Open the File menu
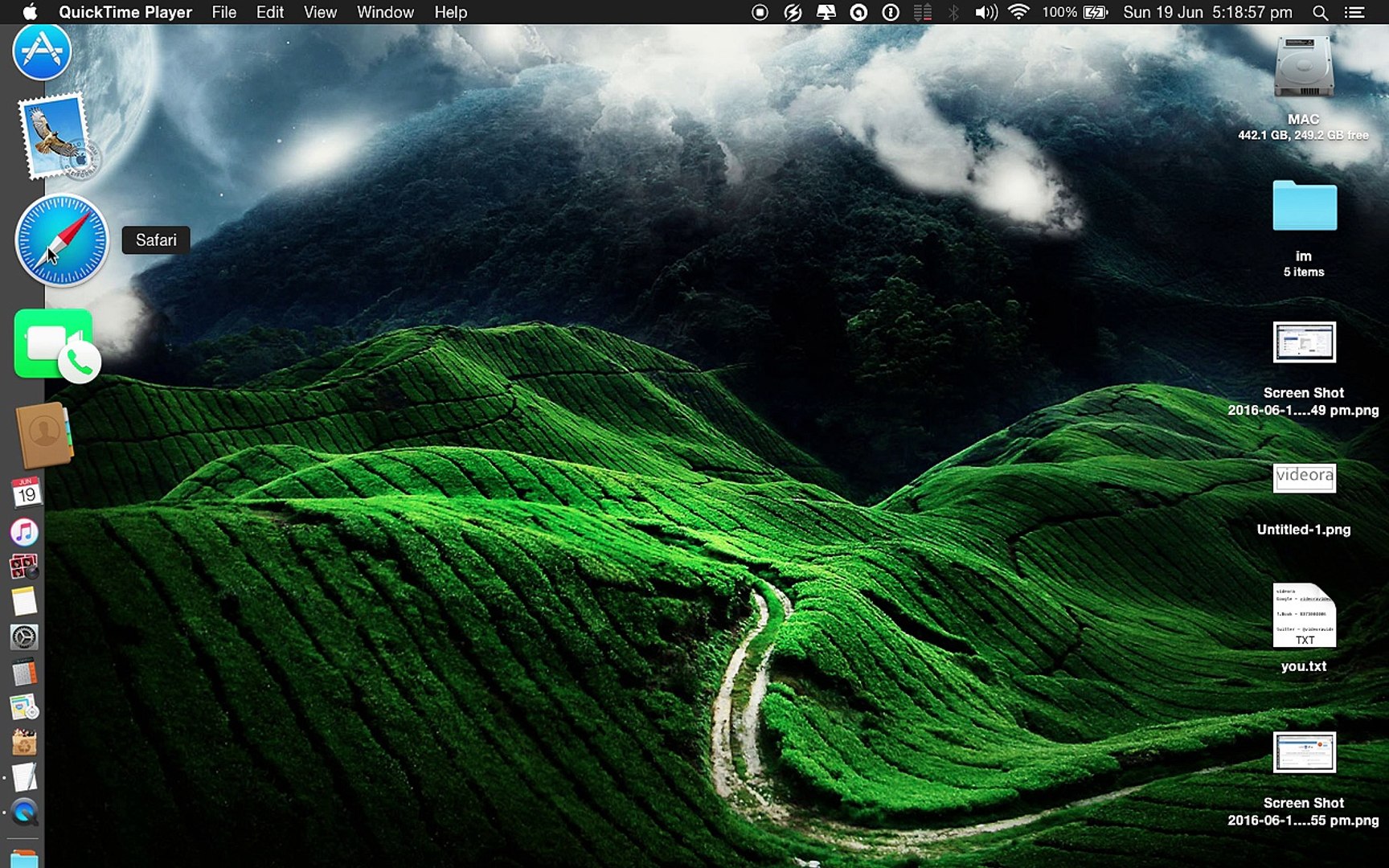Viewport: 1389px width, 868px height. coord(224,12)
